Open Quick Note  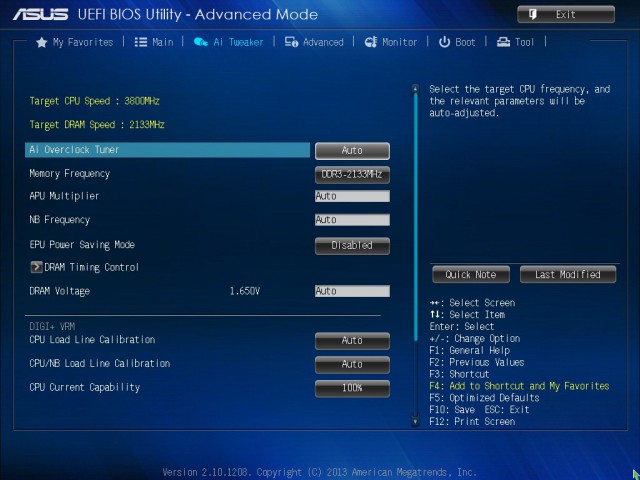(471, 274)
